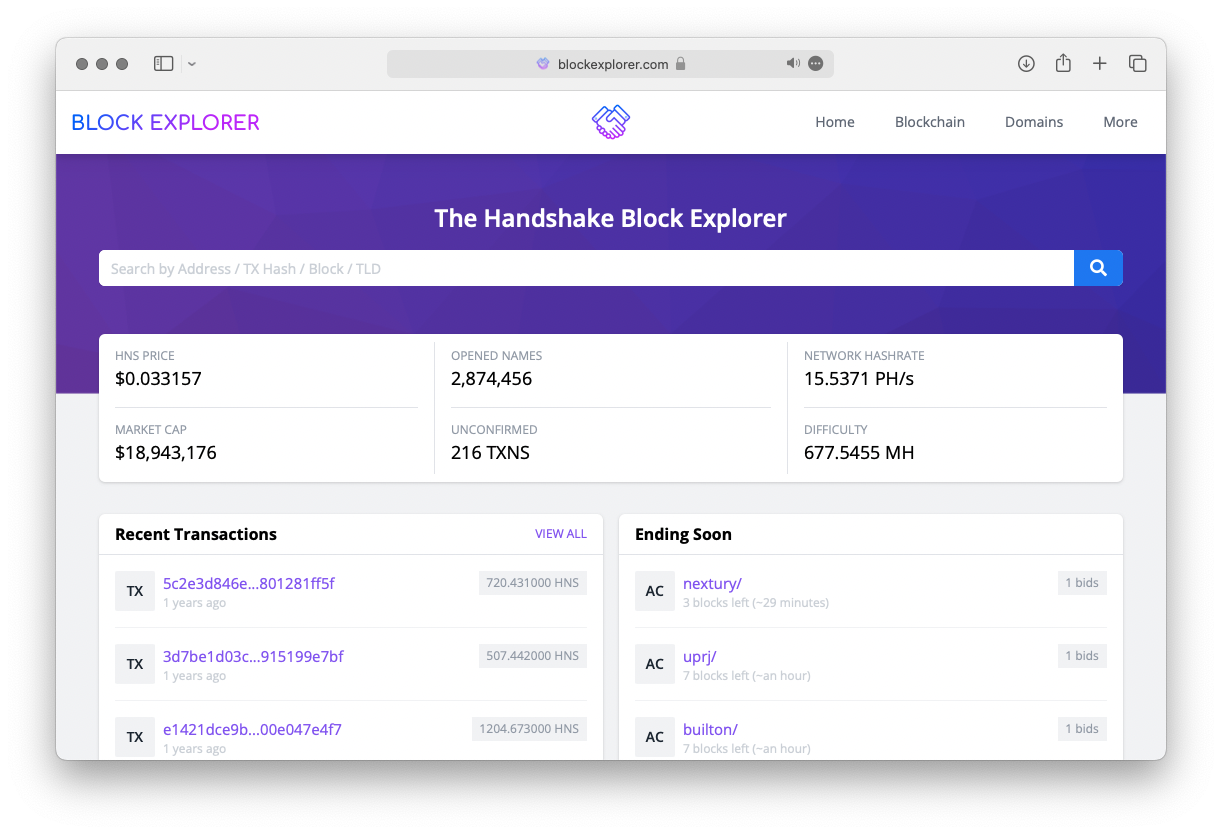Screen dimensions: 1222x834
Task: Open the address bar ellipsis options
Action: click(816, 64)
